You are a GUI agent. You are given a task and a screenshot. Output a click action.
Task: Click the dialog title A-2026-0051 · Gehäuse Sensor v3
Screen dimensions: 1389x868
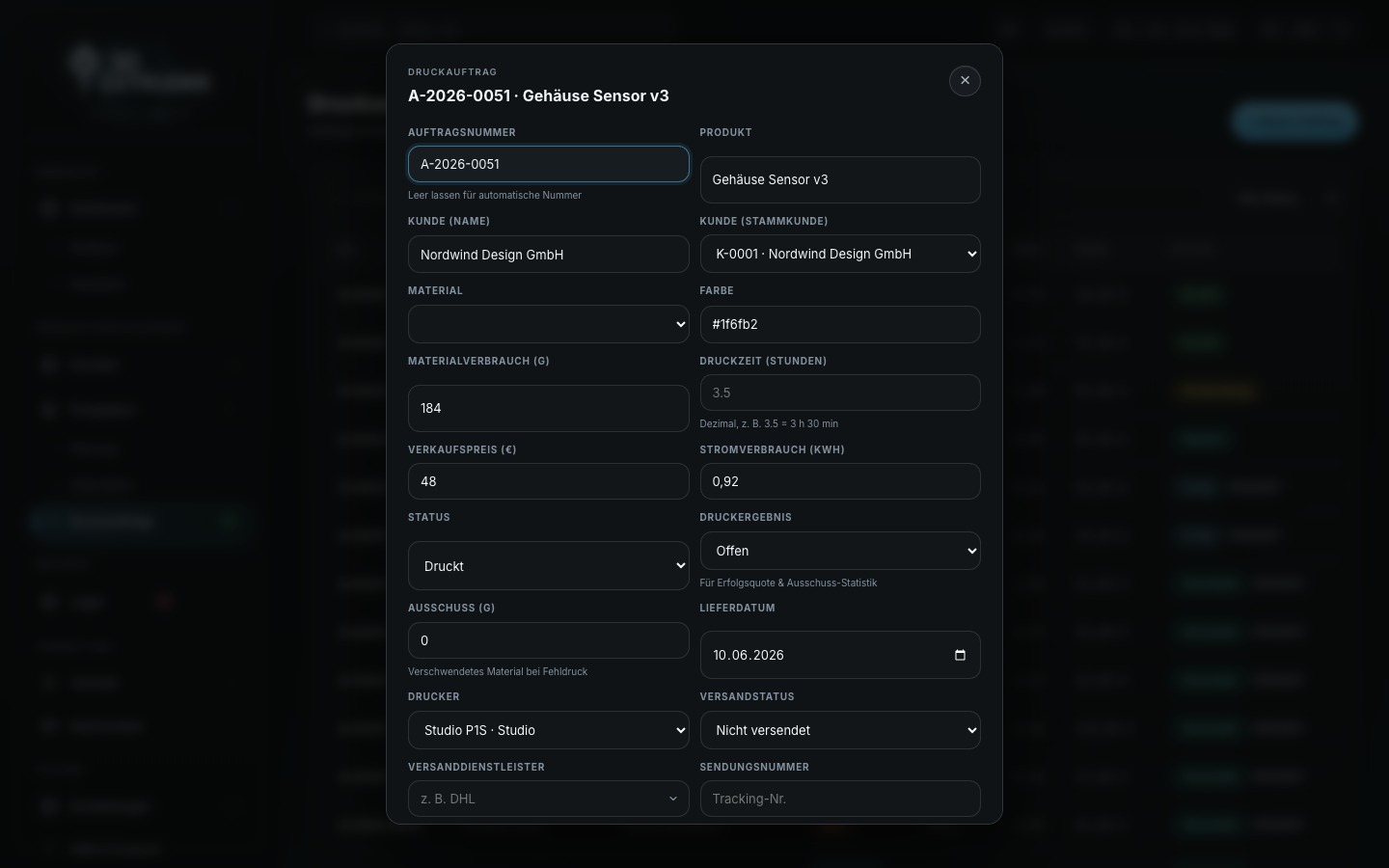click(x=538, y=95)
